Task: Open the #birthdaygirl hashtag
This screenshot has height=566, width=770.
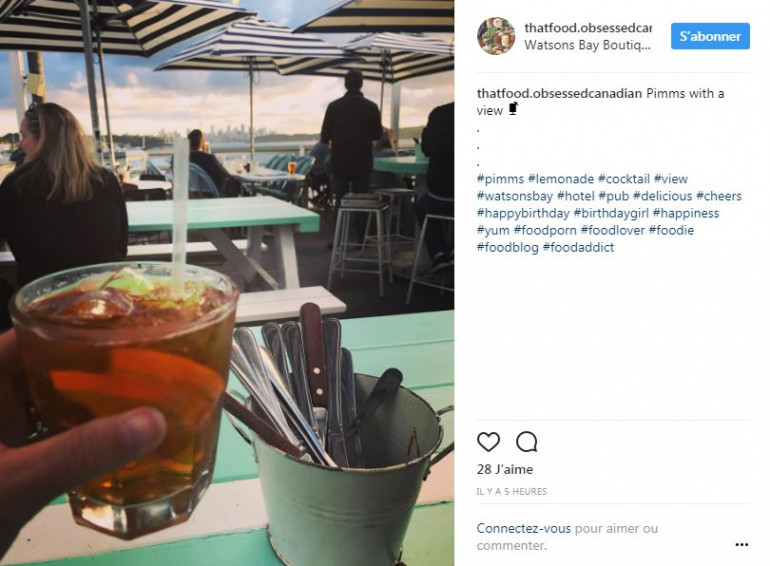Action: tap(611, 214)
